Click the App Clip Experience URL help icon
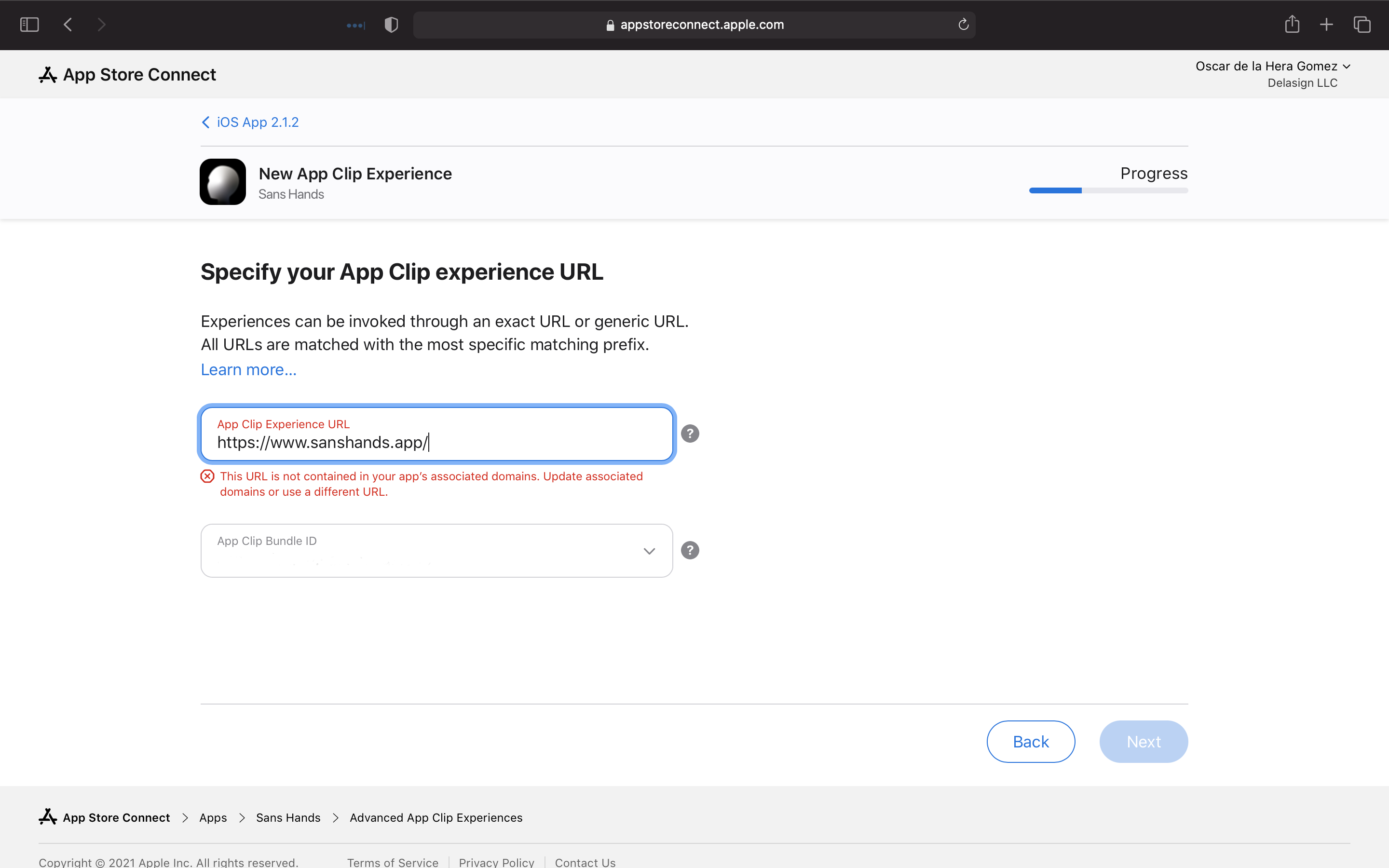 (x=690, y=434)
